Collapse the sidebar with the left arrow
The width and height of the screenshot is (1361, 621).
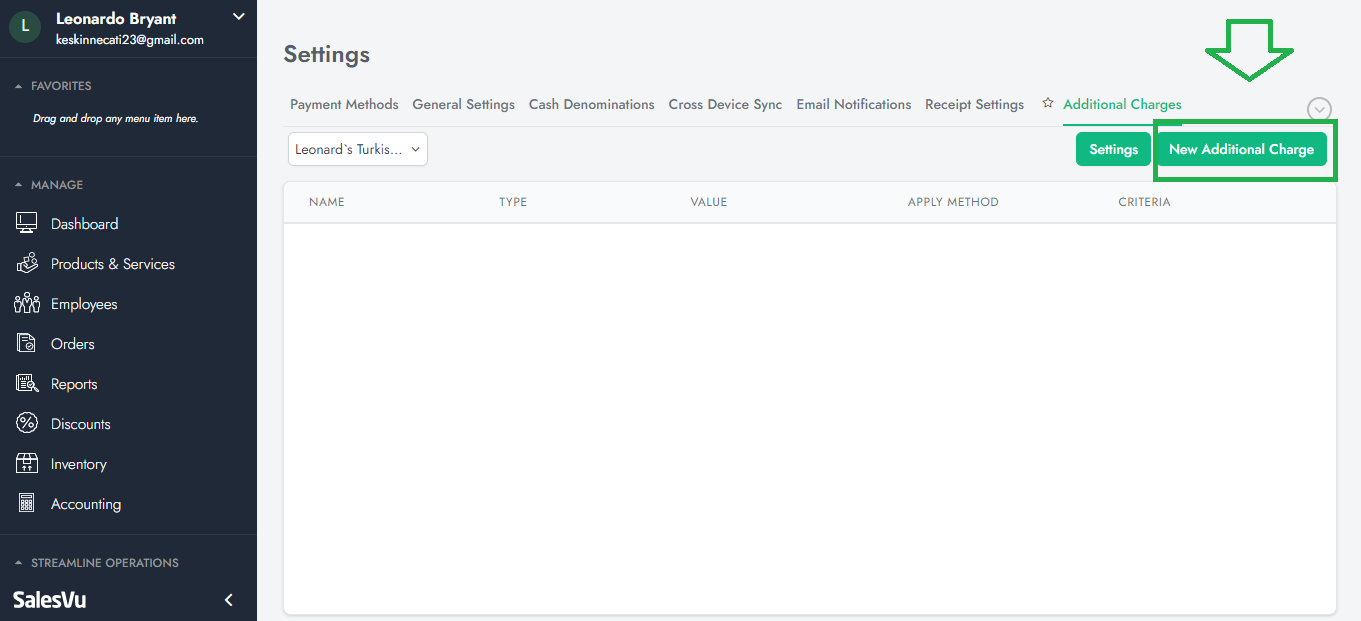(x=229, y=600)
